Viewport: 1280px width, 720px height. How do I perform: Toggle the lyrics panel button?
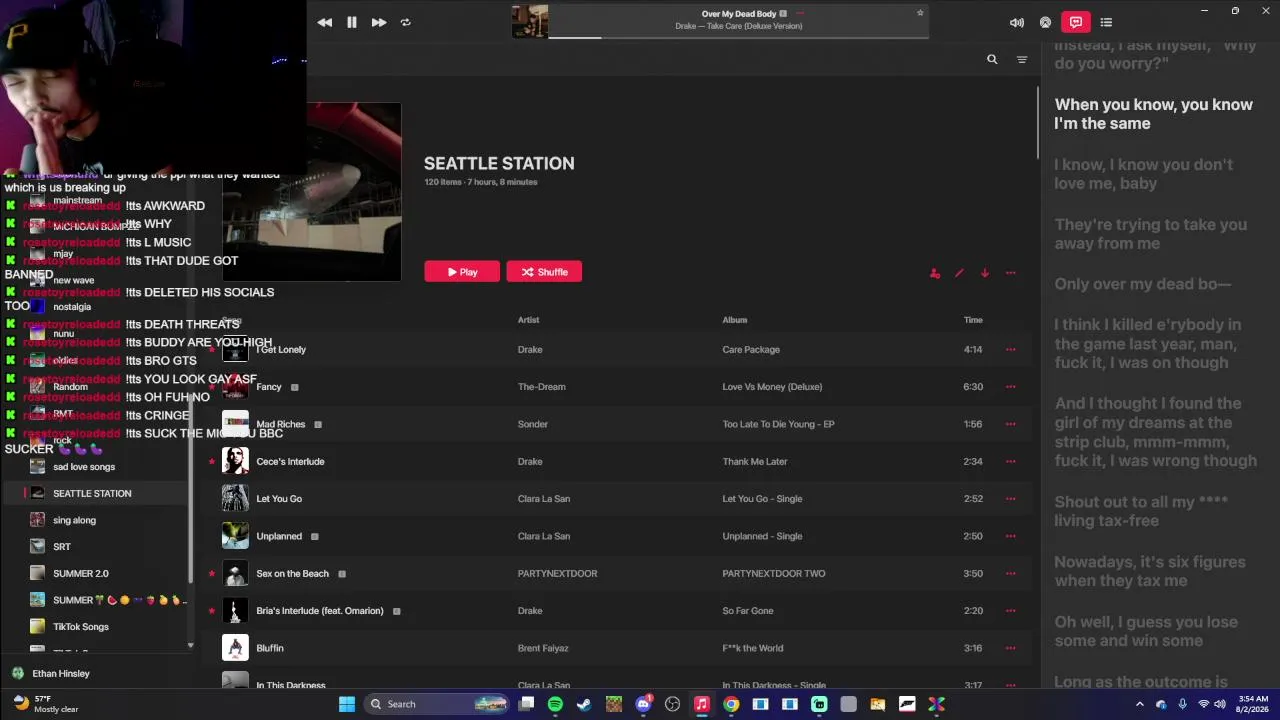[1076, 22]
